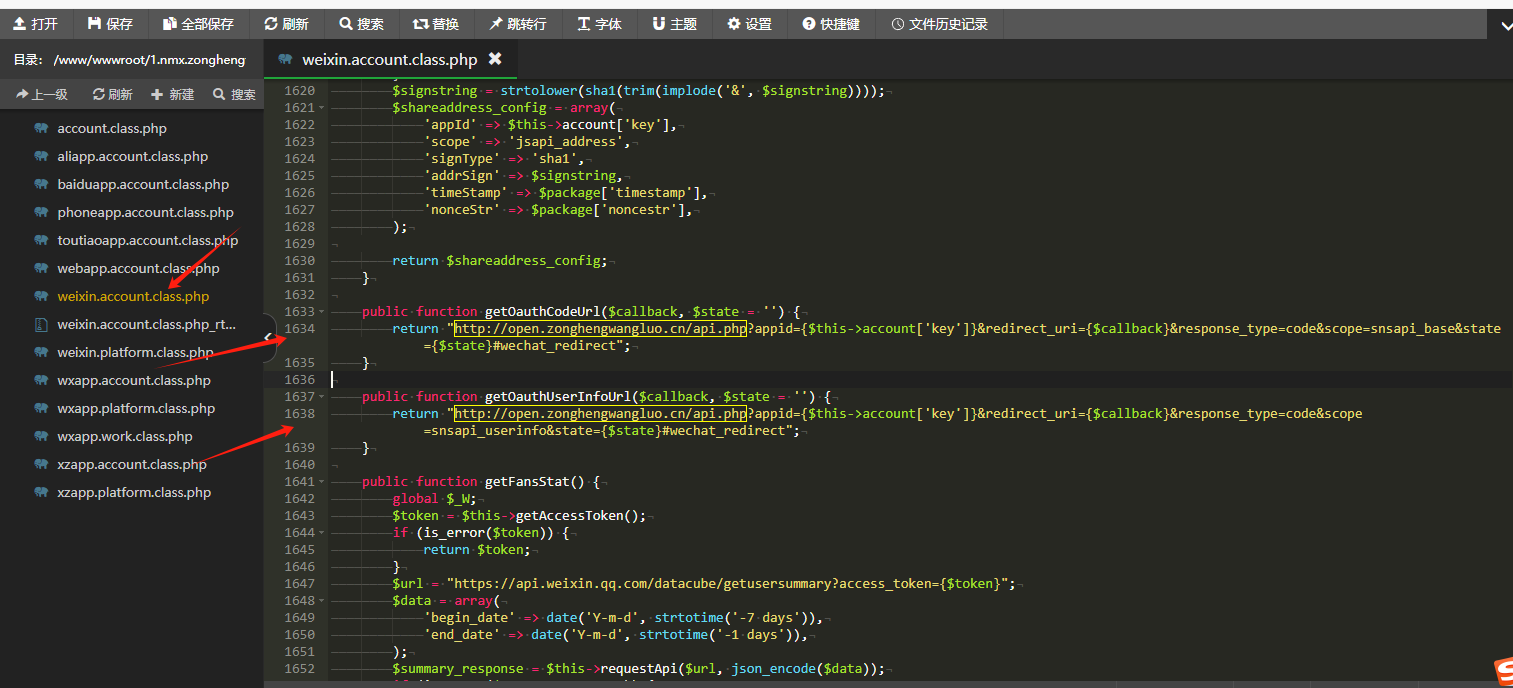Image resolution: width=1513 pixels, height=688 pixels.
Task: Fold the $data array at line 1648
Action: pos(321,601)
